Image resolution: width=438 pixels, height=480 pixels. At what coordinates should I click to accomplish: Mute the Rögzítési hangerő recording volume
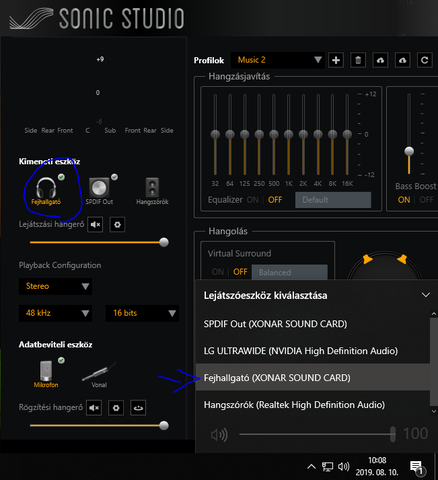tap(94, 408)
